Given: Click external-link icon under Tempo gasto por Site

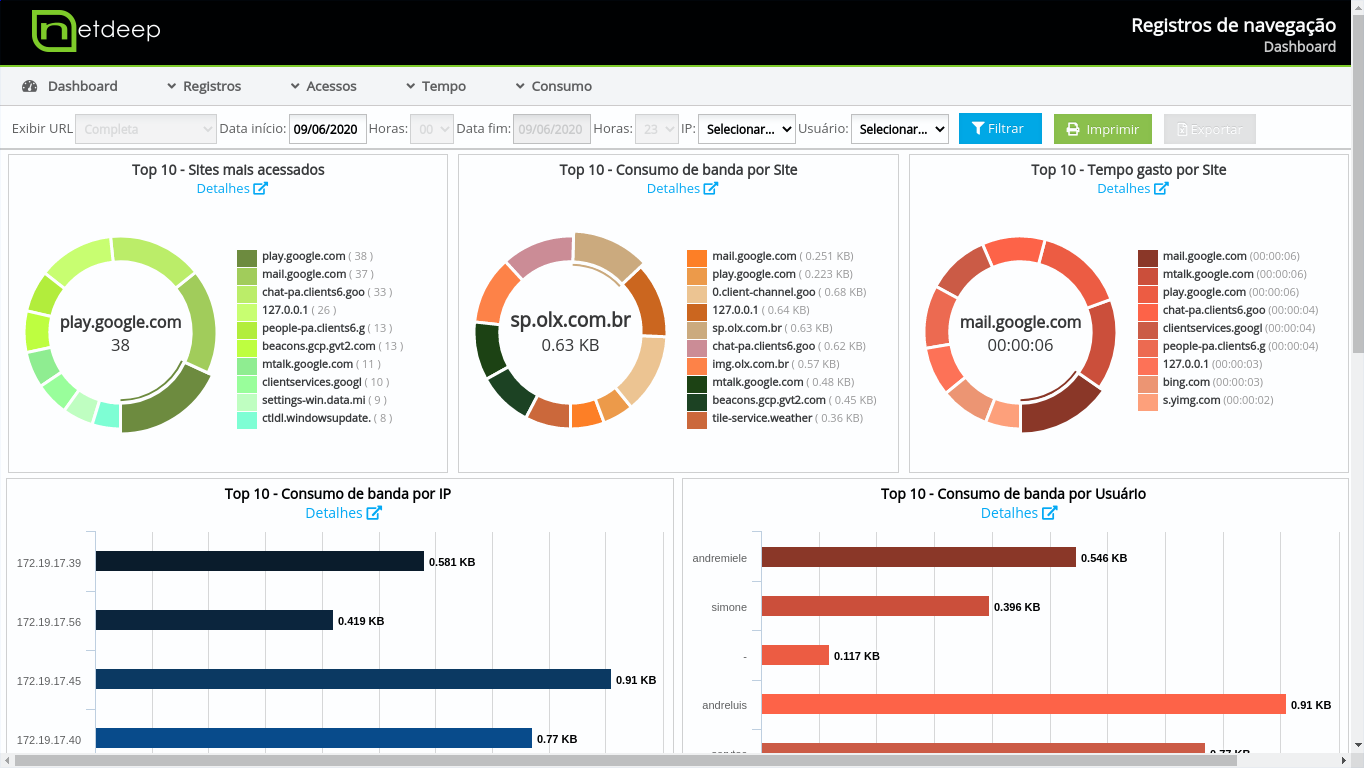Looking at the screenshot, I should (x=1161, y=189).
